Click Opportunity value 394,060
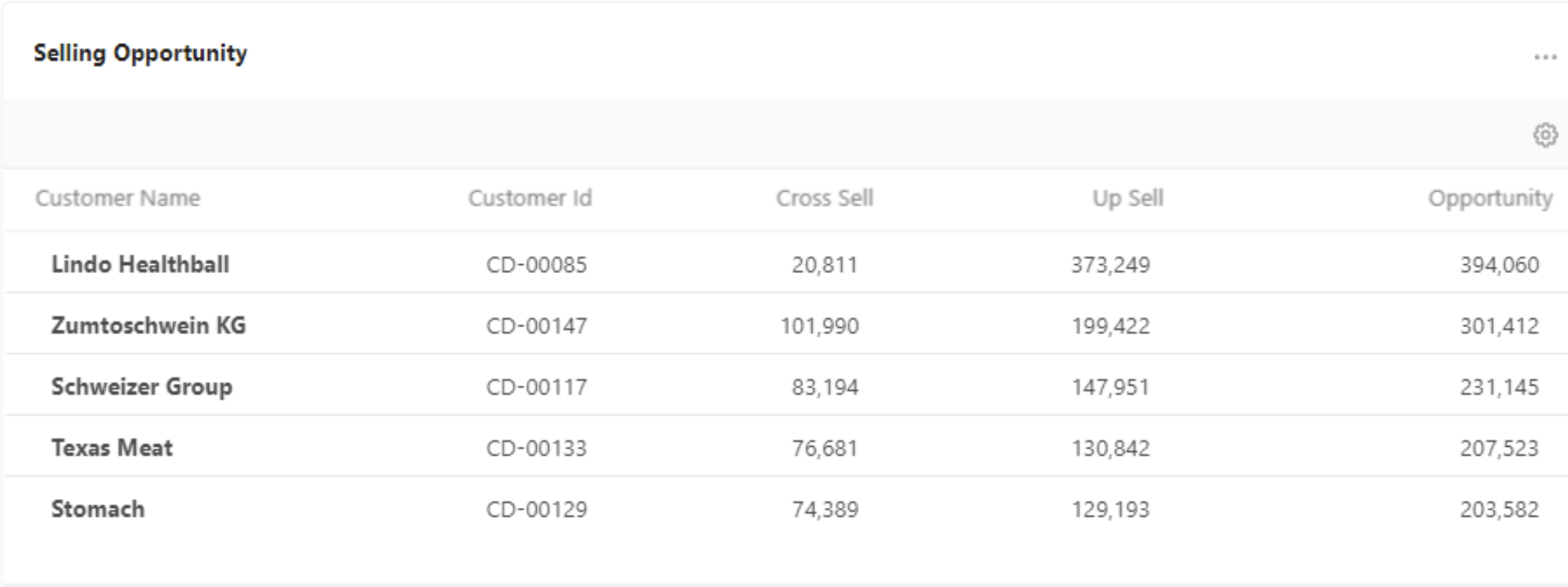Viewport: 1568px width, 587px height. click(1499, 265)
